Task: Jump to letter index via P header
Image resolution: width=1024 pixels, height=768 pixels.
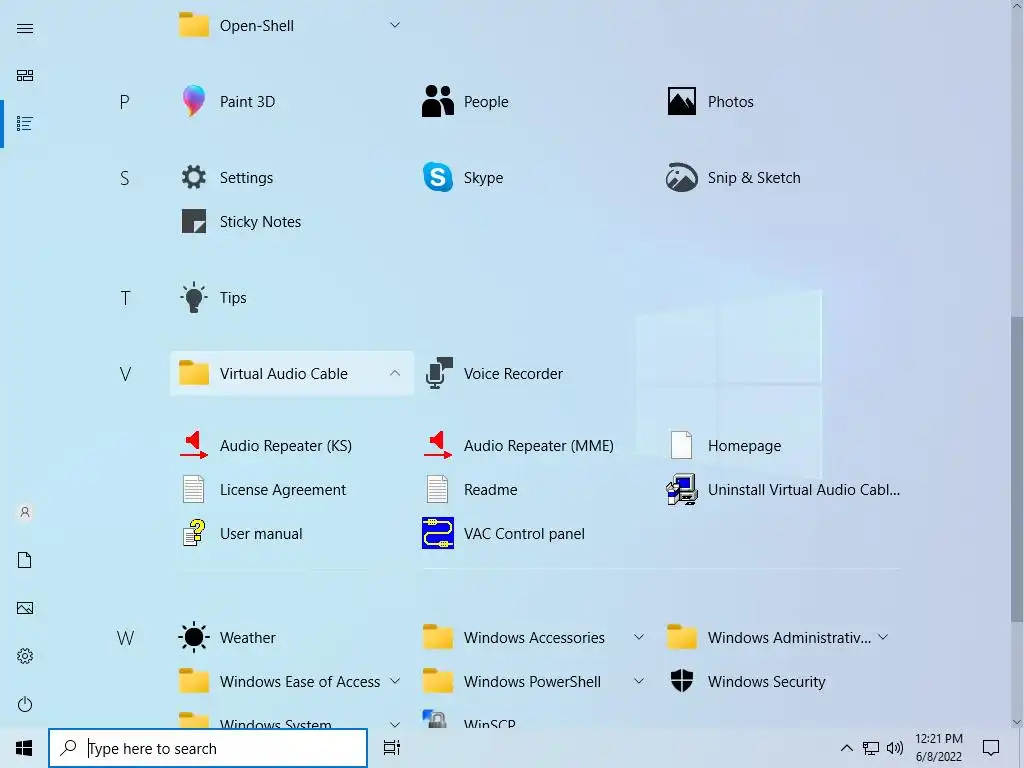Action: [x=125, y=102]
